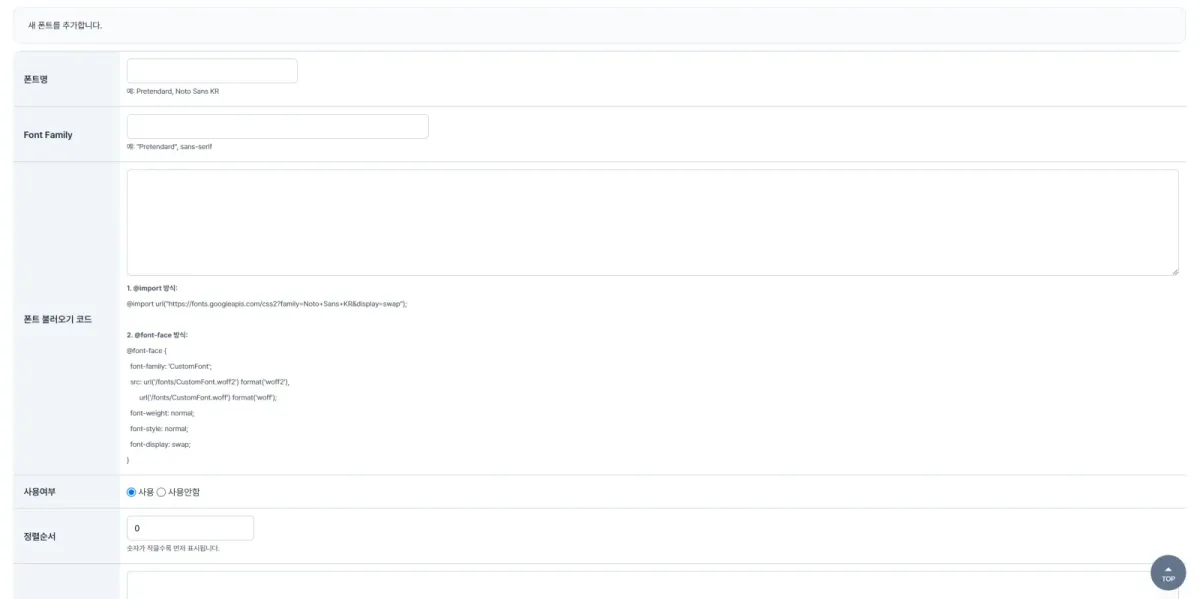
Task: Click inside the 폰트 불러오기 코드 textarea
Action: (652, 222)
